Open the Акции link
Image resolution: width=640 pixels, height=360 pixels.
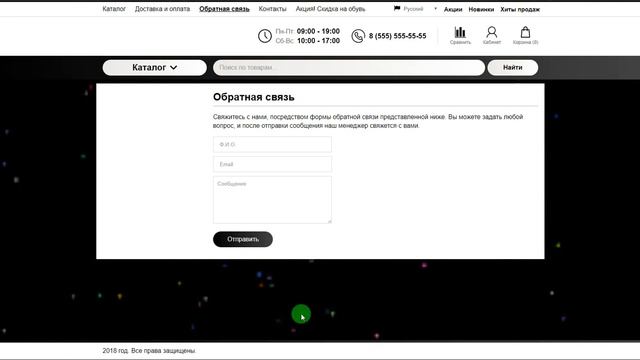[x=453, y=9]
